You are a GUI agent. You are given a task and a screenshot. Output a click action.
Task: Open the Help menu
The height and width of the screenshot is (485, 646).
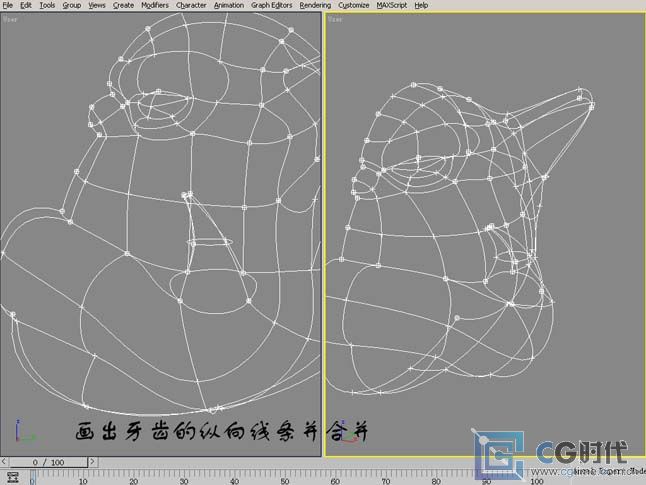421,5
